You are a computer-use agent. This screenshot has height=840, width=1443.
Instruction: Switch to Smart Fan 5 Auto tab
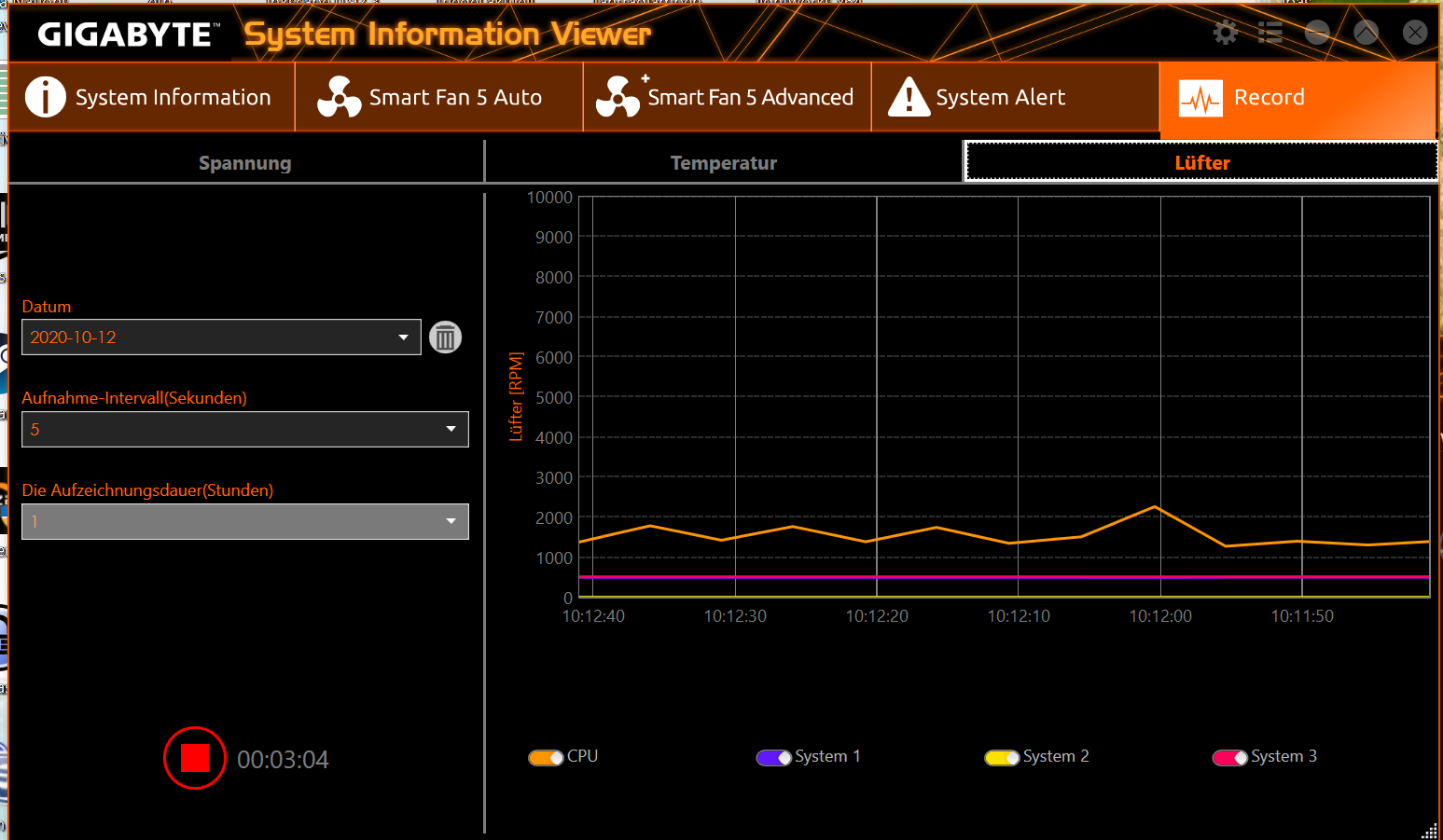click(438, 97)
